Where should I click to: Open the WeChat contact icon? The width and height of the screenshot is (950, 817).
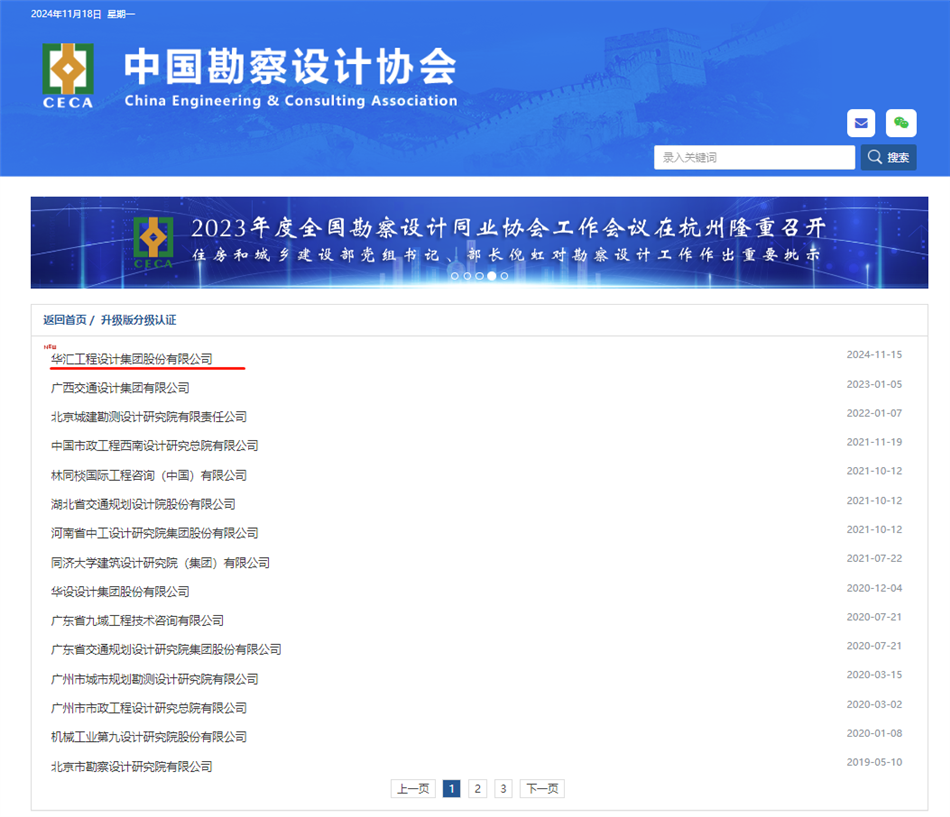(x=901, y=123)
